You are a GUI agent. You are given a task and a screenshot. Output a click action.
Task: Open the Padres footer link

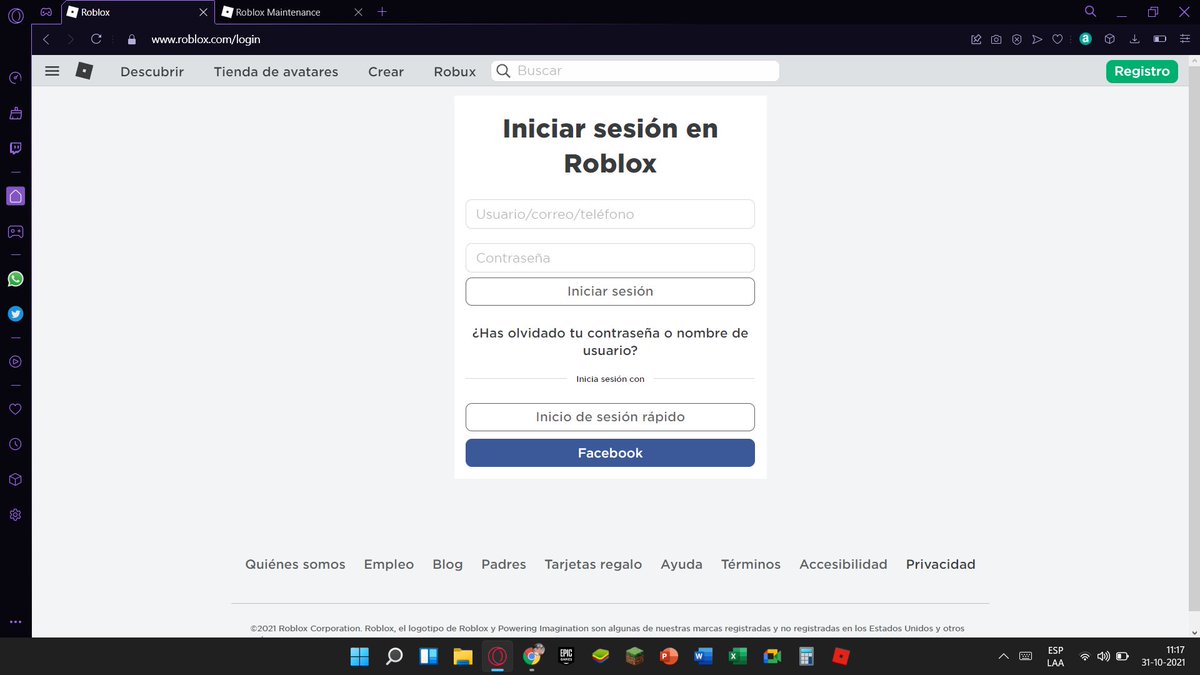pos(504,564)
